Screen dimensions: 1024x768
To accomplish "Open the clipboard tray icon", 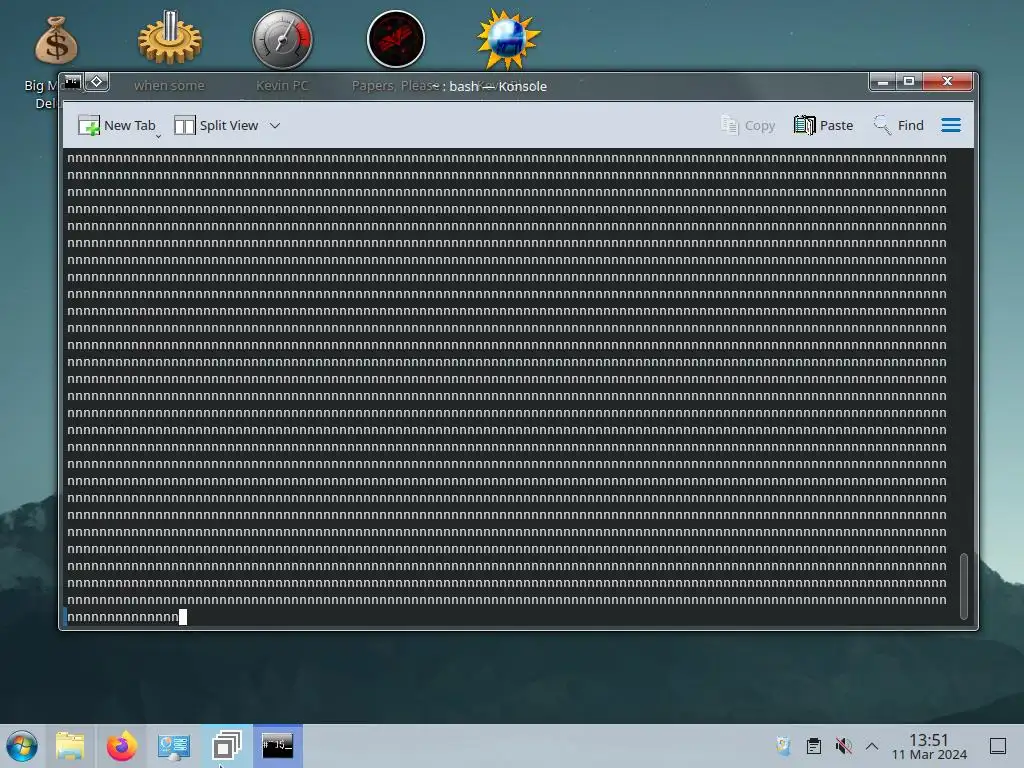I will [x=814, y=746].
